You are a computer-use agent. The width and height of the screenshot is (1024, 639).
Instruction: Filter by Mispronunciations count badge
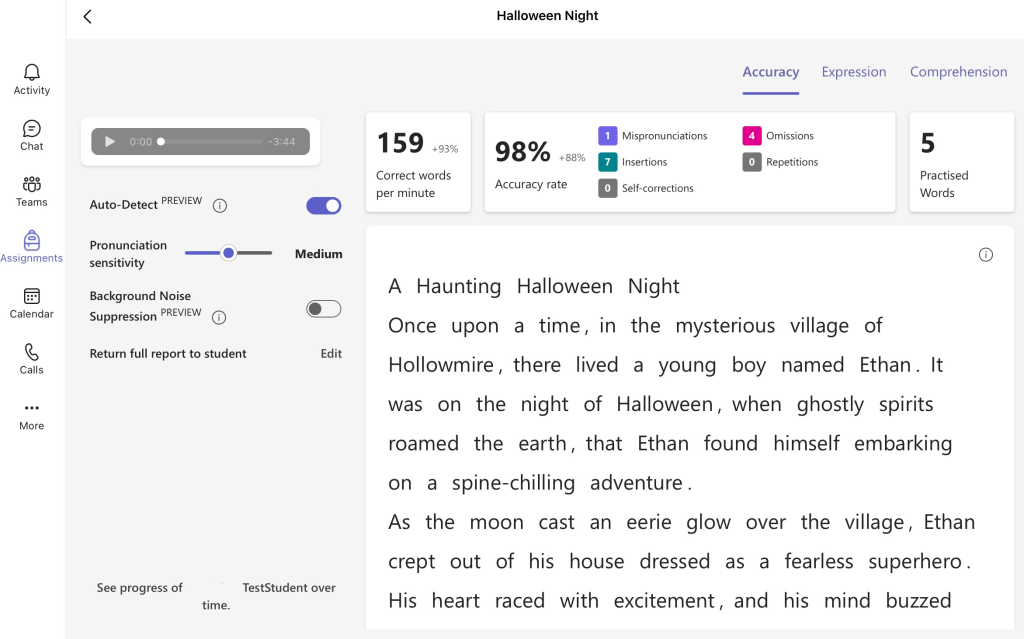607,136
